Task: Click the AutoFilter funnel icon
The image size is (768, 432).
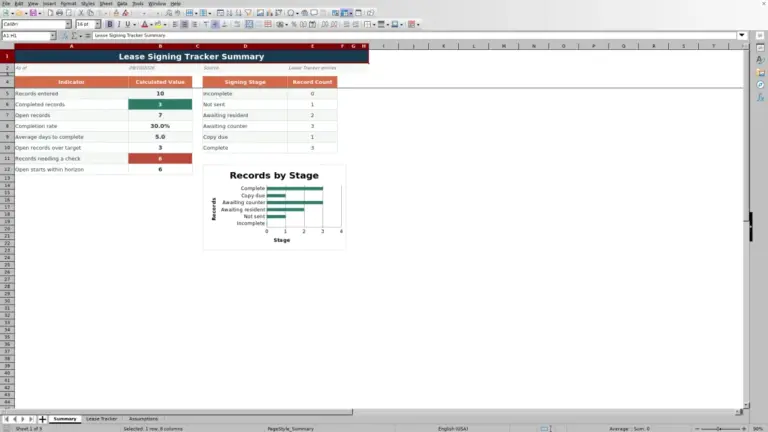Action: (x=248, y=13)
